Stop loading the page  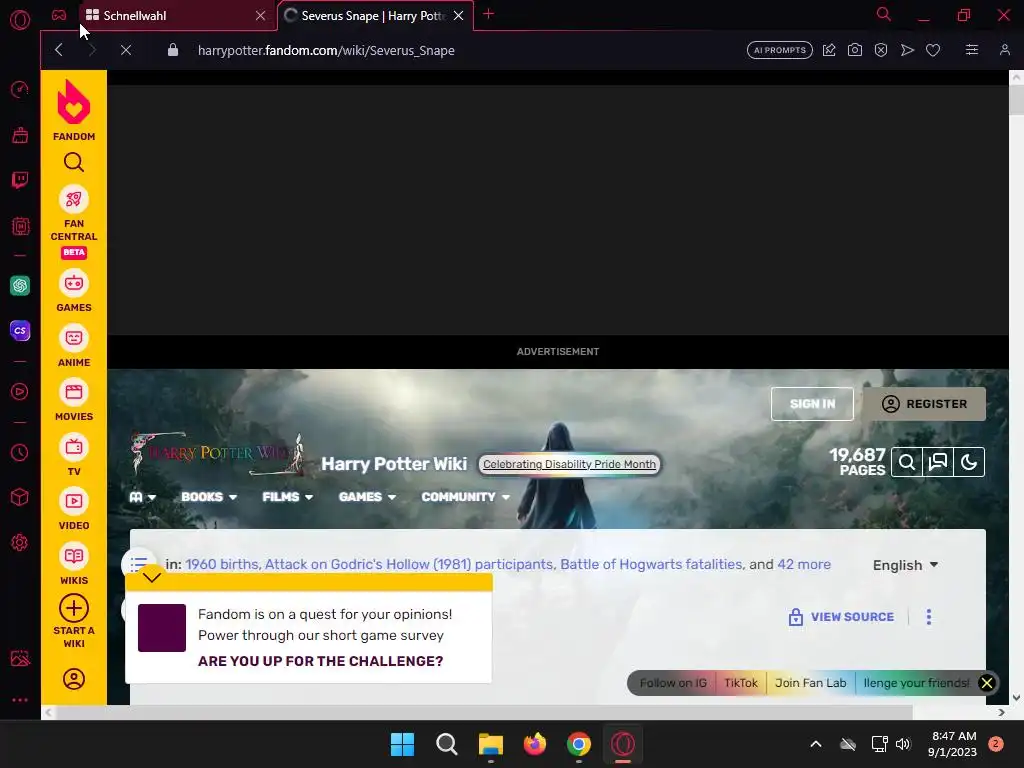126,50
